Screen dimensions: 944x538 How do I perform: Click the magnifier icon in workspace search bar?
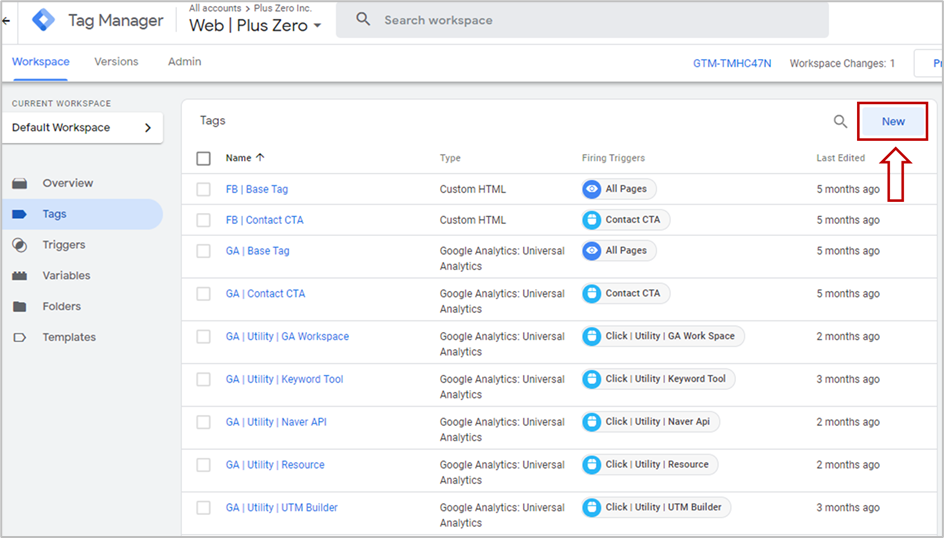click(x=363, y=19)
